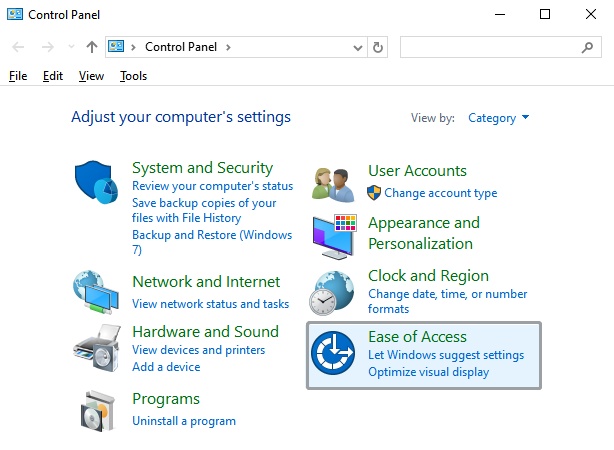Open the Ease of Access heading
This screenshot has height=450, width=614.
[417, 337]
